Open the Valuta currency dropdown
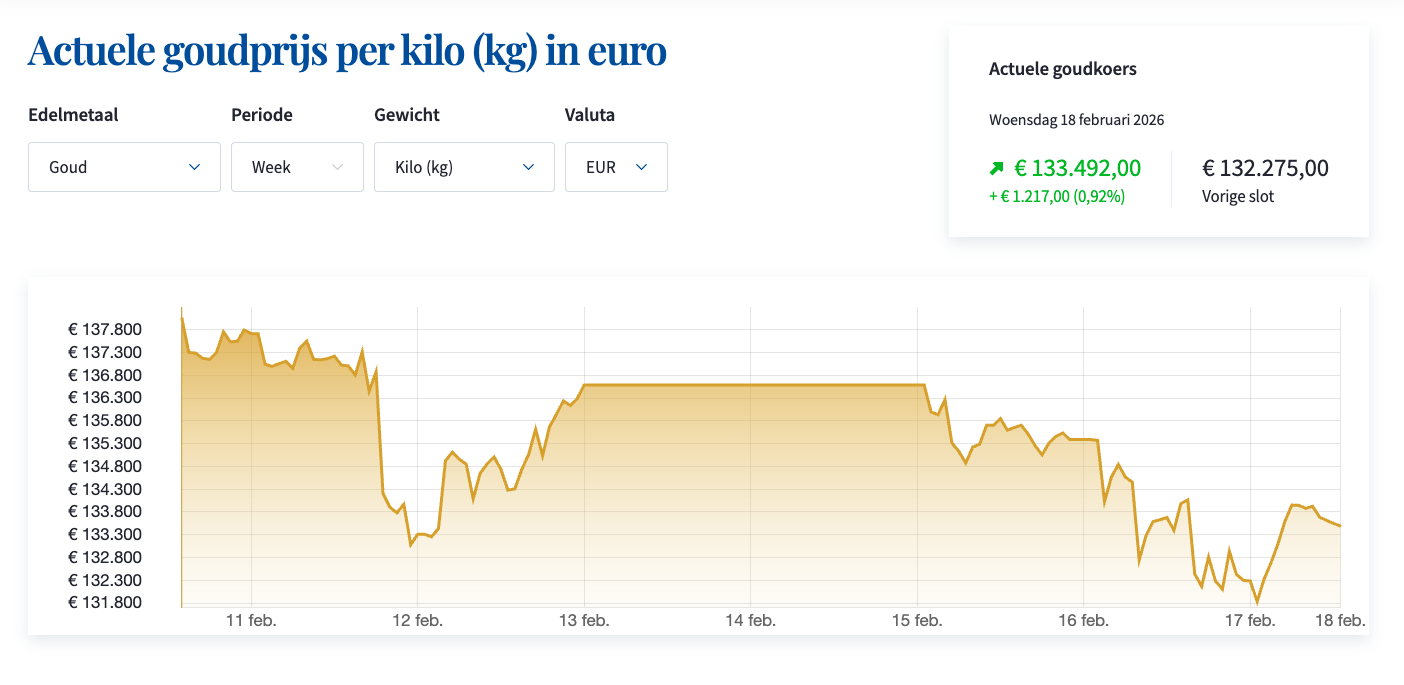The width and height of the screenshot is (1404, 685). click(616, 167)
